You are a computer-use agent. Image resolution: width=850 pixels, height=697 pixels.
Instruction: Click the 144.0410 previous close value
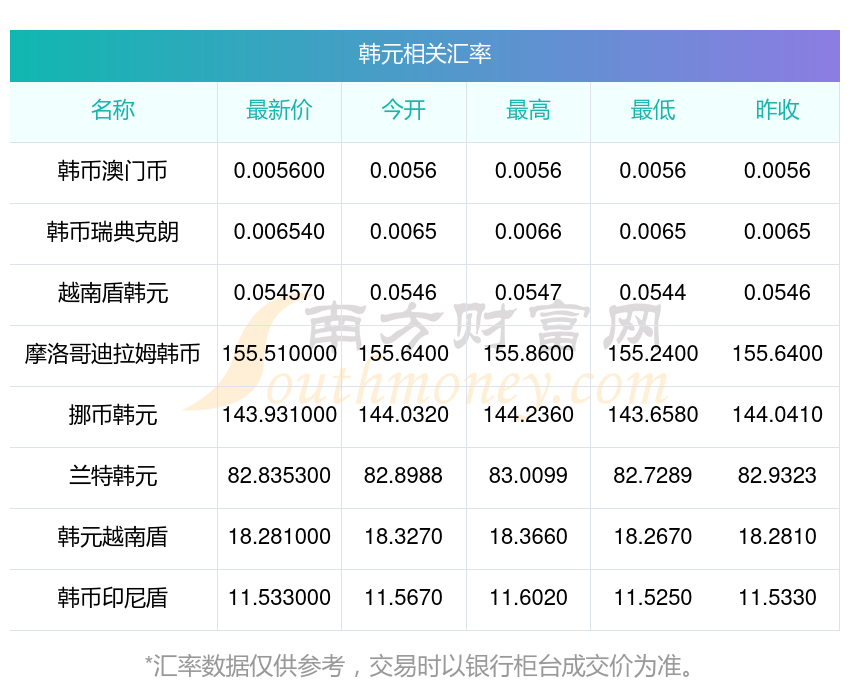coord(777,415)
